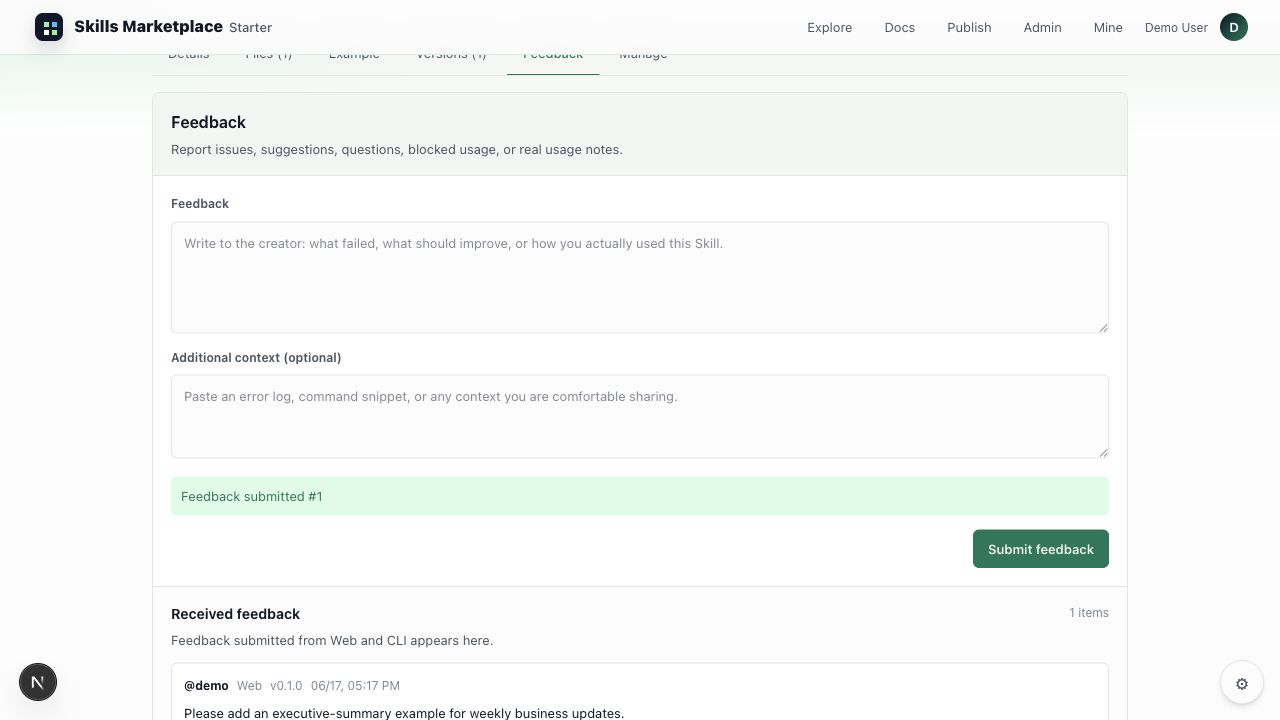Click the 'Web' source label
The height and width of the screenshot is (720, 1280).
point(249,686)
